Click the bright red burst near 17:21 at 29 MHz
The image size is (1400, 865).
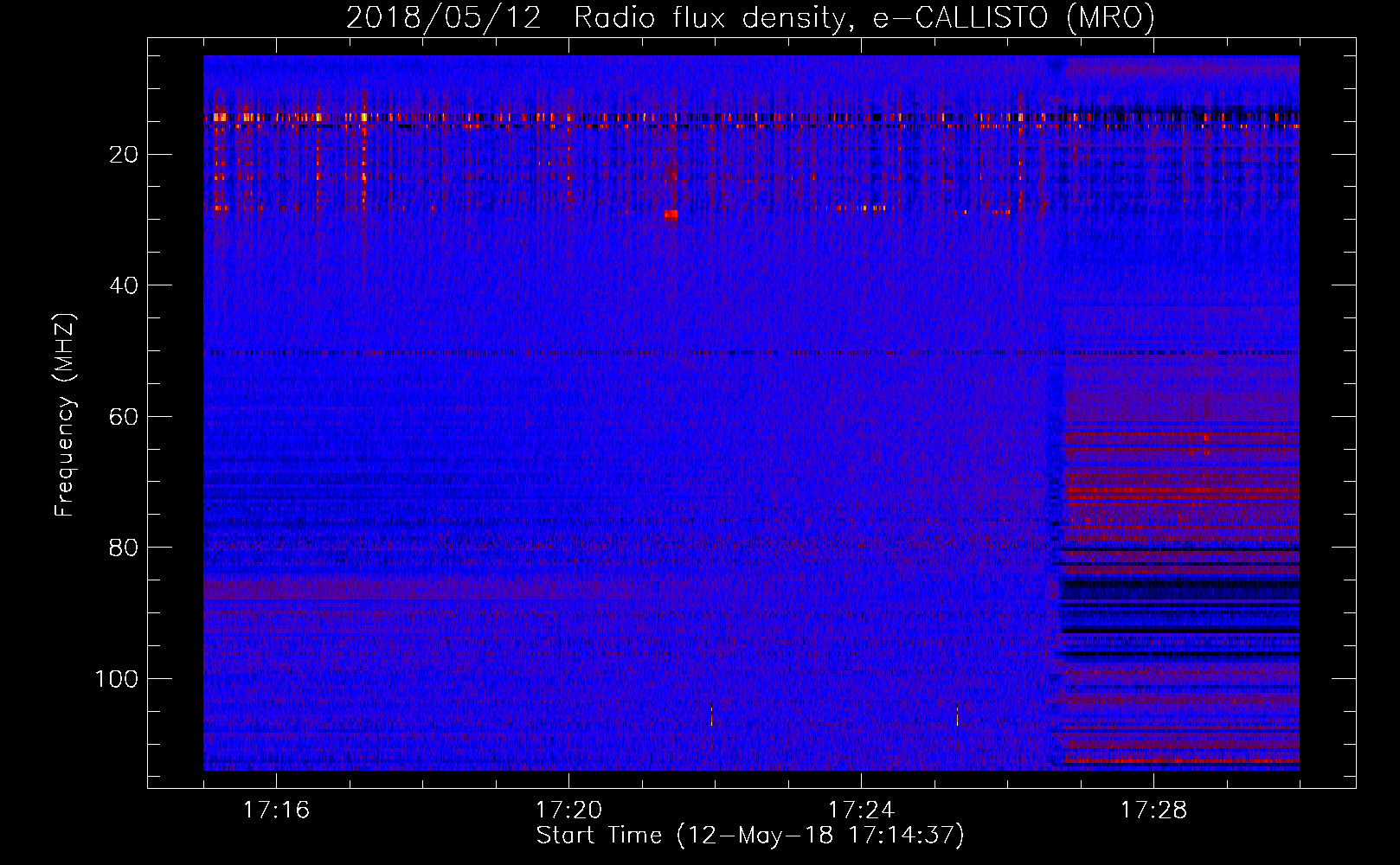click(671, 215)
